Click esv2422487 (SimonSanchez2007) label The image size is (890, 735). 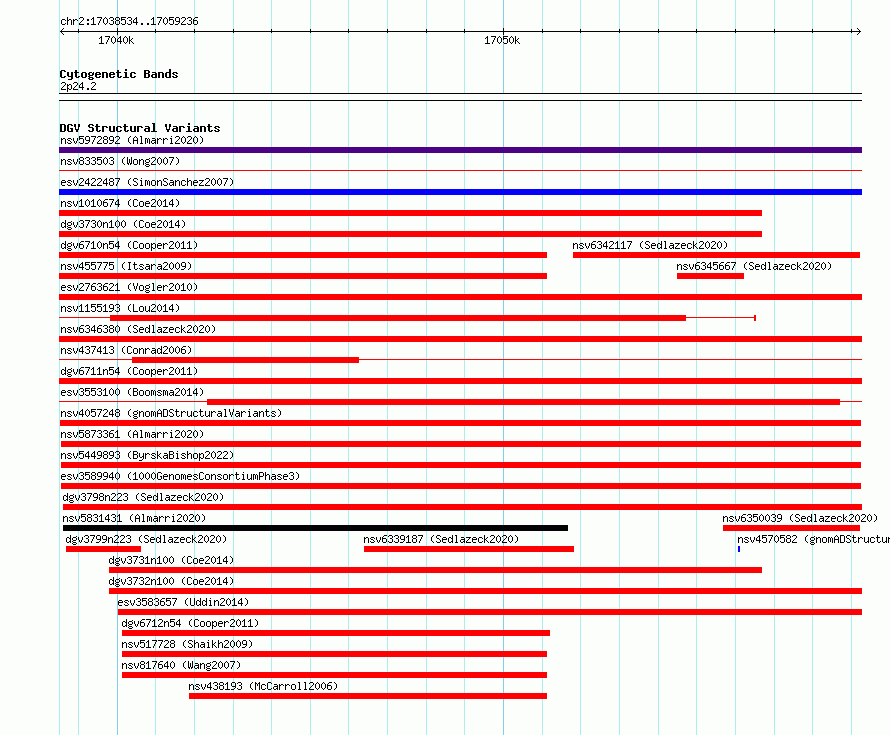point(147,182)
